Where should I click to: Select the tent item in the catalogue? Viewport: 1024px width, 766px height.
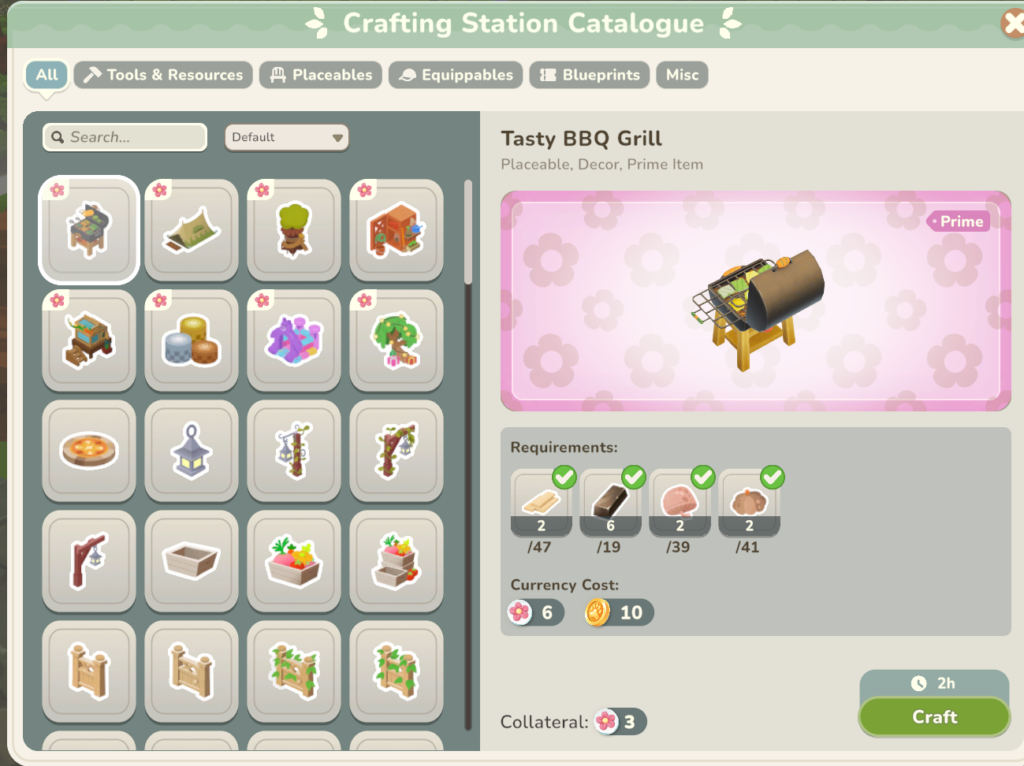point(191,229)
